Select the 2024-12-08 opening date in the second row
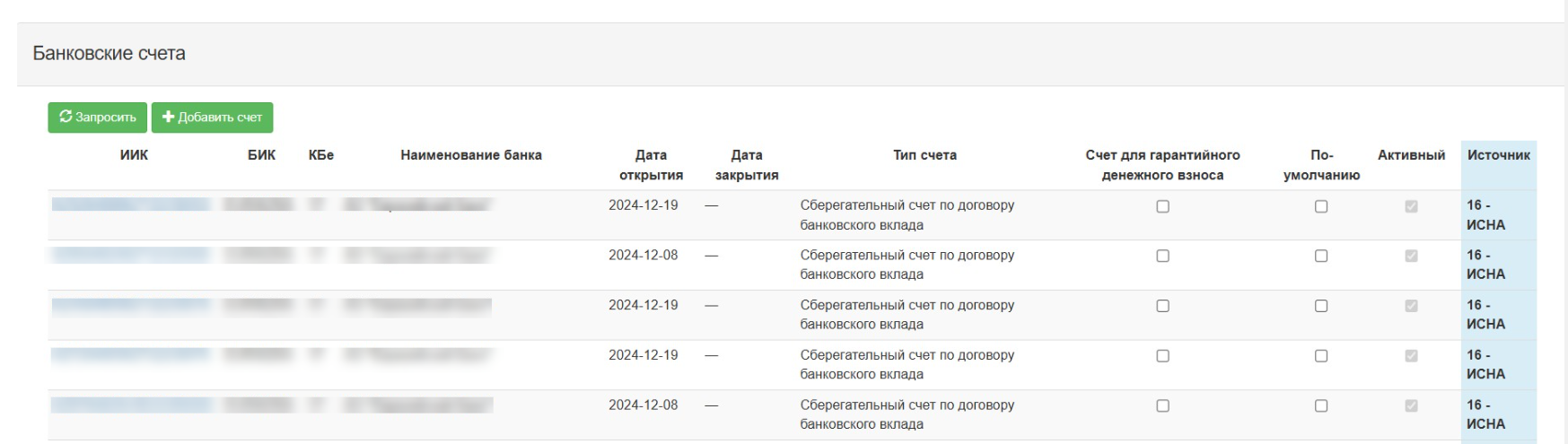 coord(643,255)
